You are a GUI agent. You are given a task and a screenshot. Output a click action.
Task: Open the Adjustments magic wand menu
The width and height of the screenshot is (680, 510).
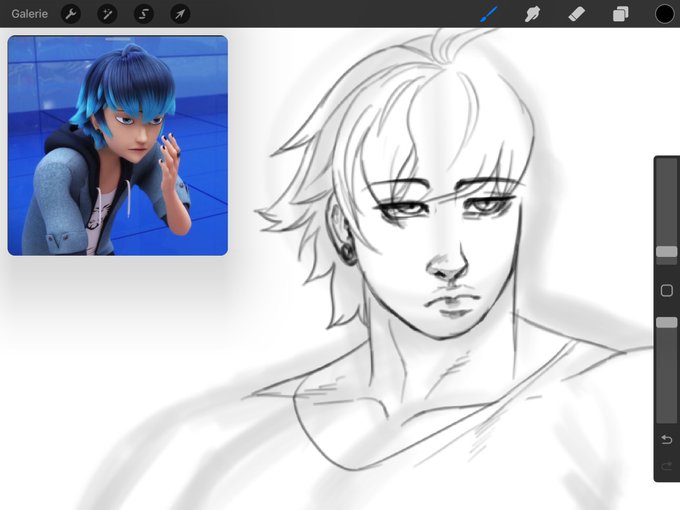coord(107,14)
